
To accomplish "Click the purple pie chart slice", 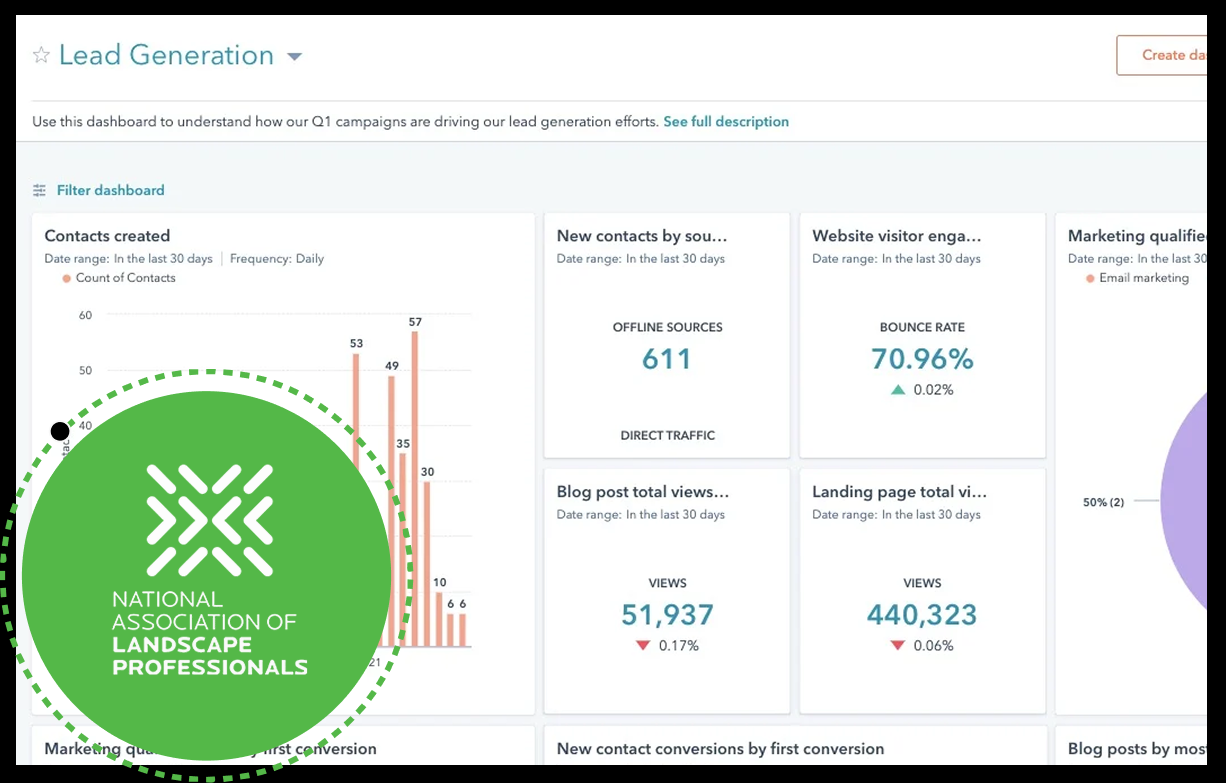I will [x=1185, y=500].
